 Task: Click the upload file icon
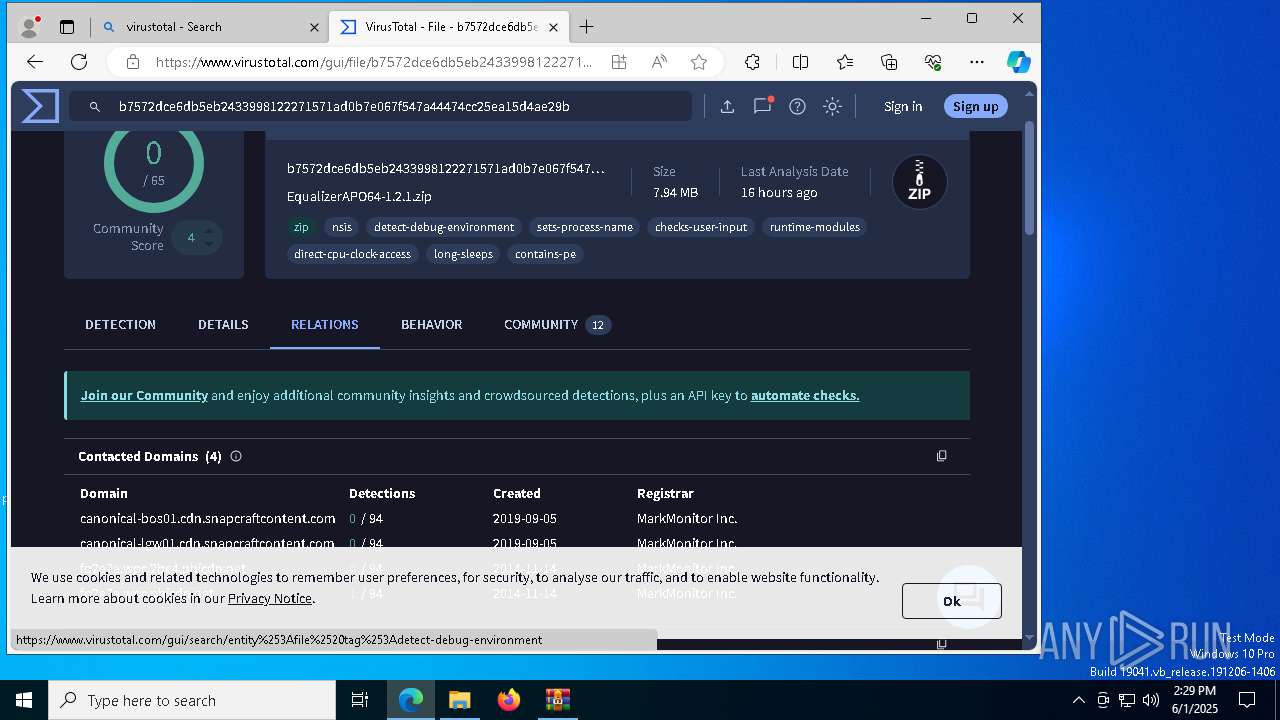[x=727, y=106]
